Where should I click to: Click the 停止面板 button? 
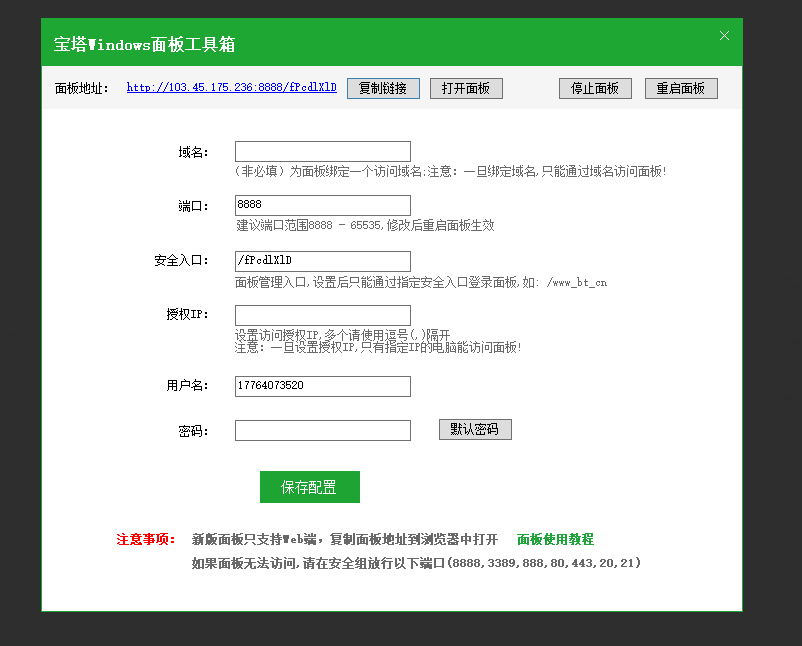(595, 88)
